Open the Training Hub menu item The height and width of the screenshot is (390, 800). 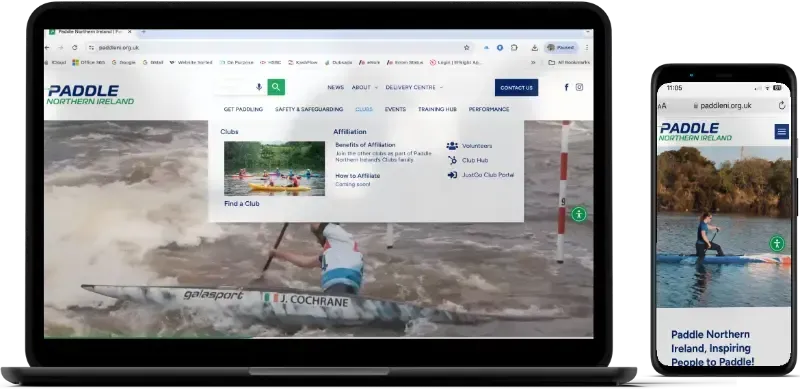437,109
